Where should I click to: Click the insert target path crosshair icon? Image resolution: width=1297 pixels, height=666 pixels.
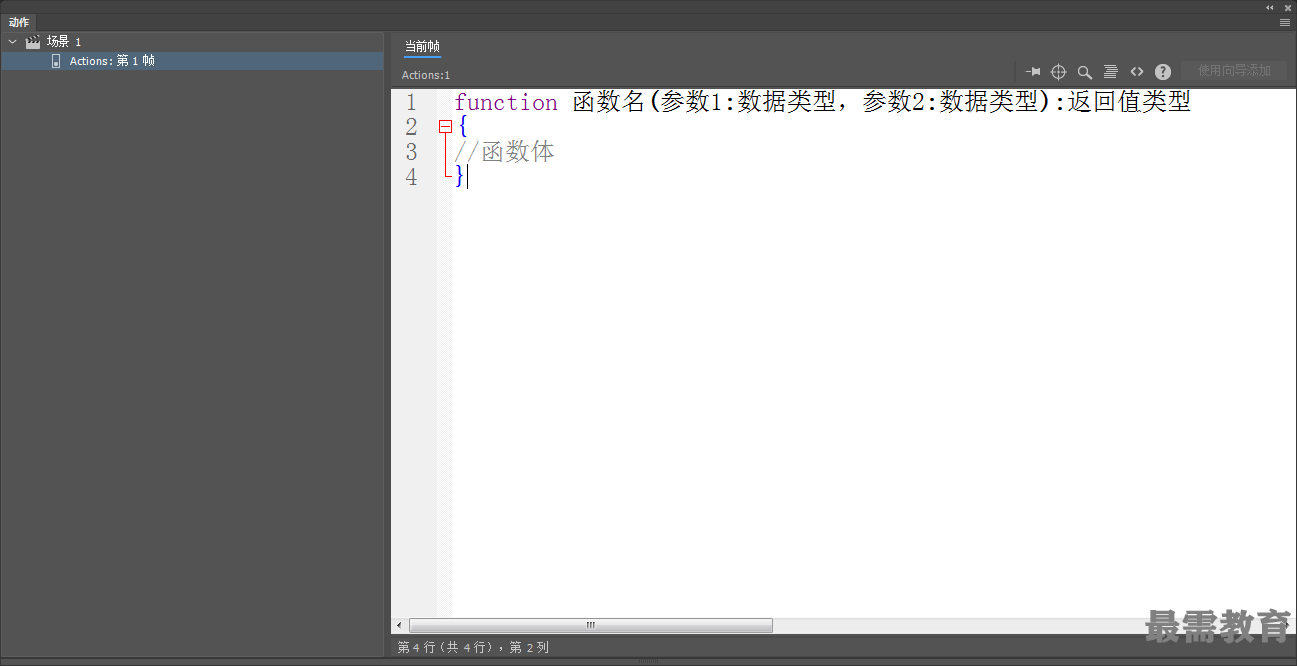pos(1059,71)
